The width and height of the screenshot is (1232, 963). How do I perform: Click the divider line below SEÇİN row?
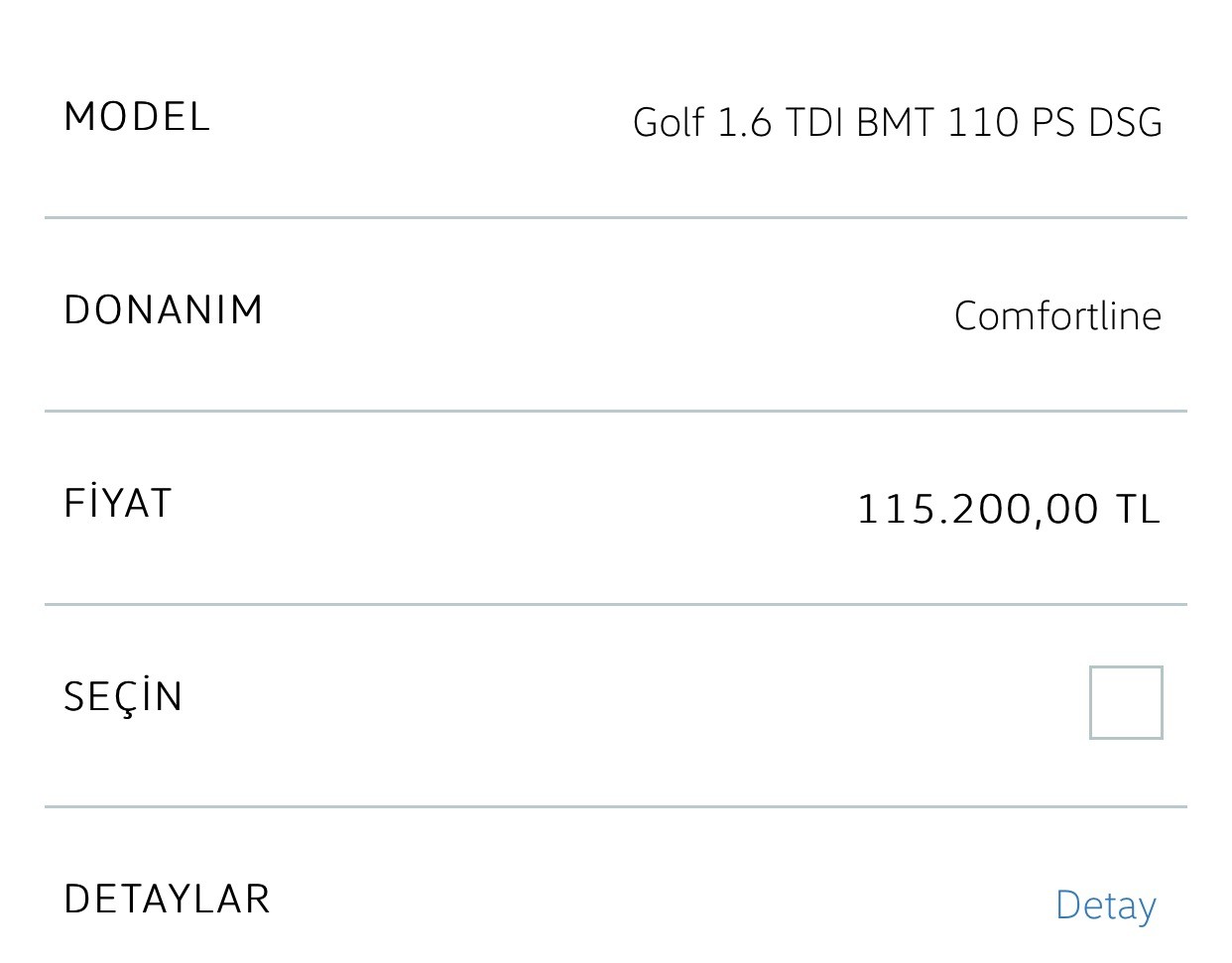click(x=616, y=807)
